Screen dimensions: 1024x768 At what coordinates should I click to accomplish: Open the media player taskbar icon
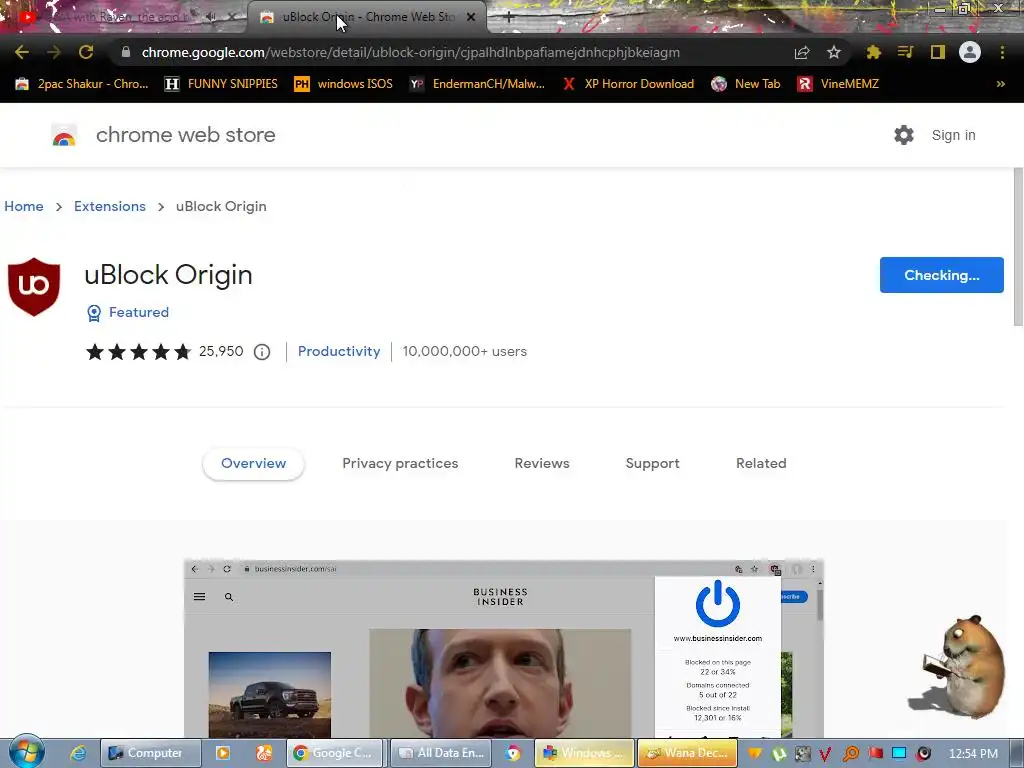223,753
